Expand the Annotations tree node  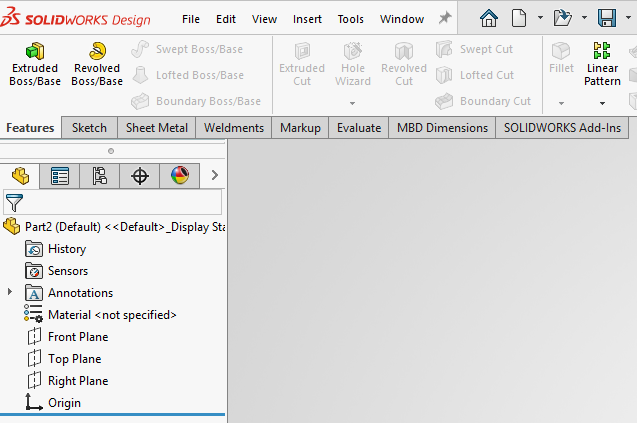pyautogui.click(x=10, y=292)
